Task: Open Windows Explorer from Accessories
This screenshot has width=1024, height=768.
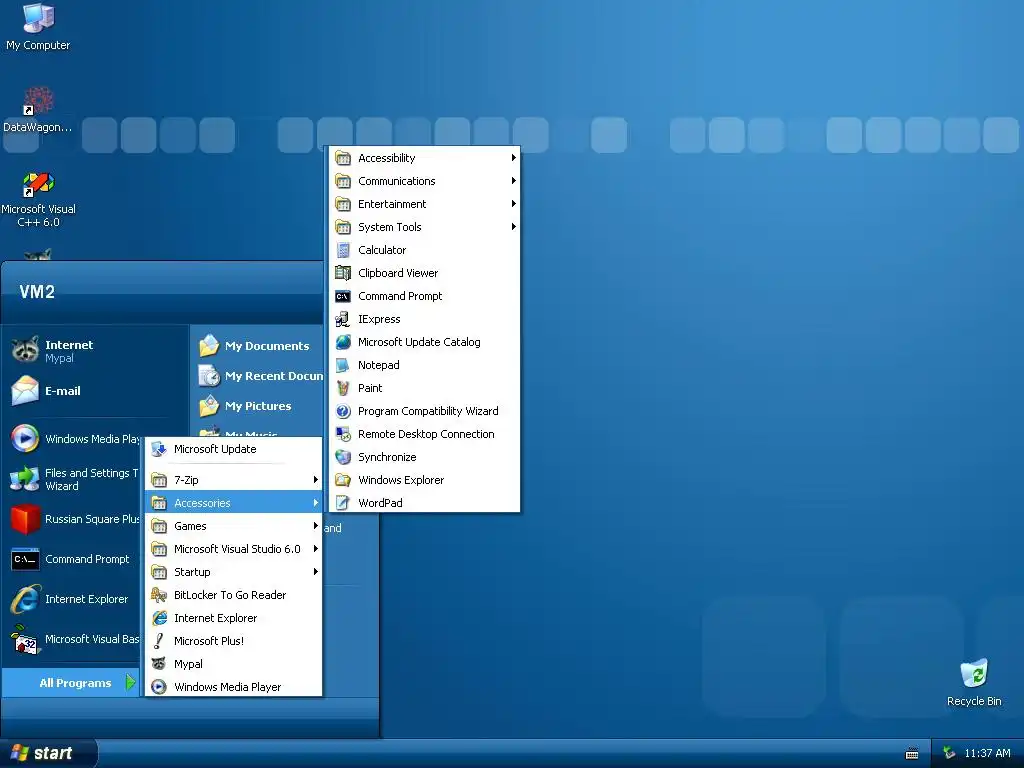Action: point(424,480)
